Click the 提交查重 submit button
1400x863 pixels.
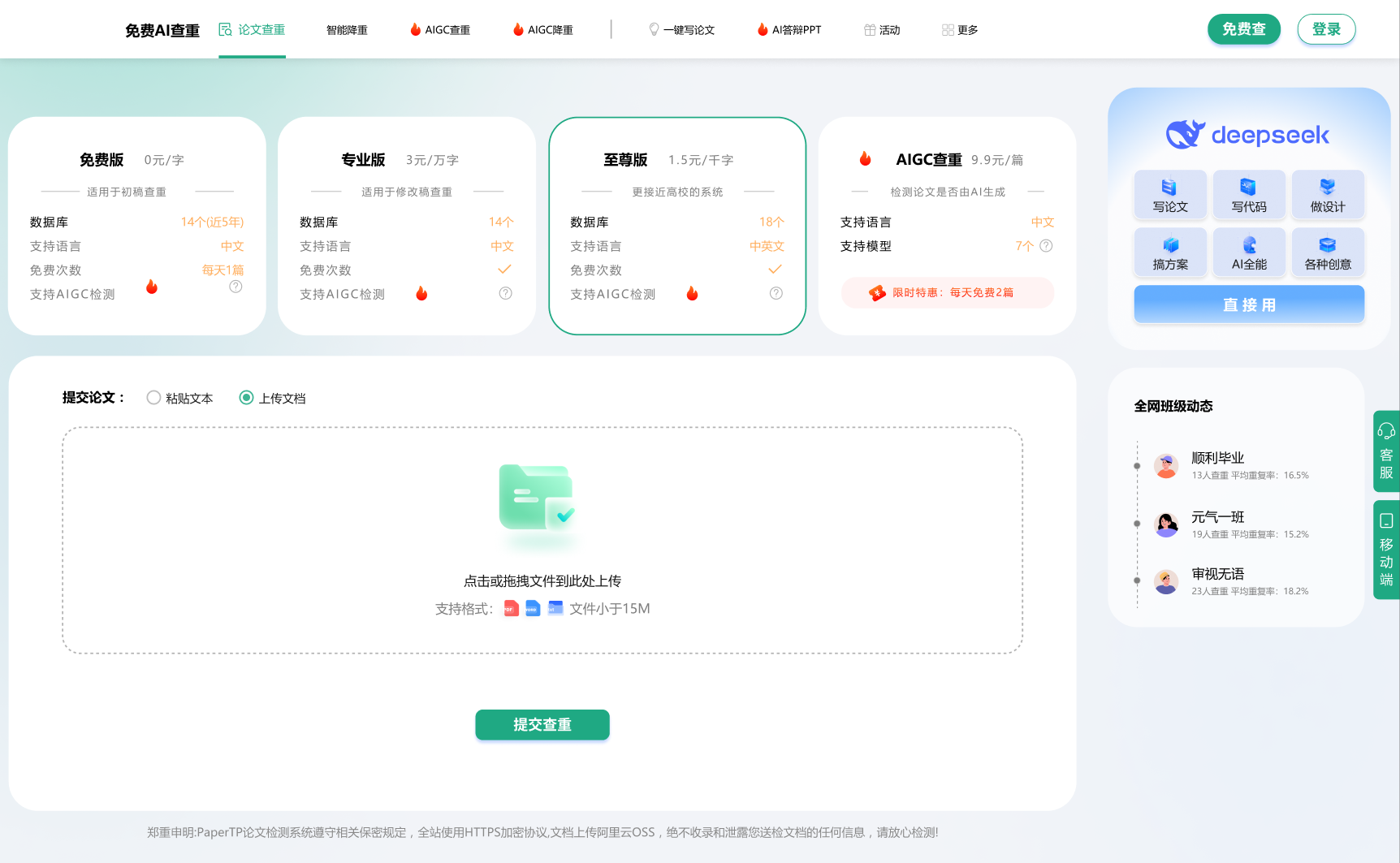click(542, 725)
